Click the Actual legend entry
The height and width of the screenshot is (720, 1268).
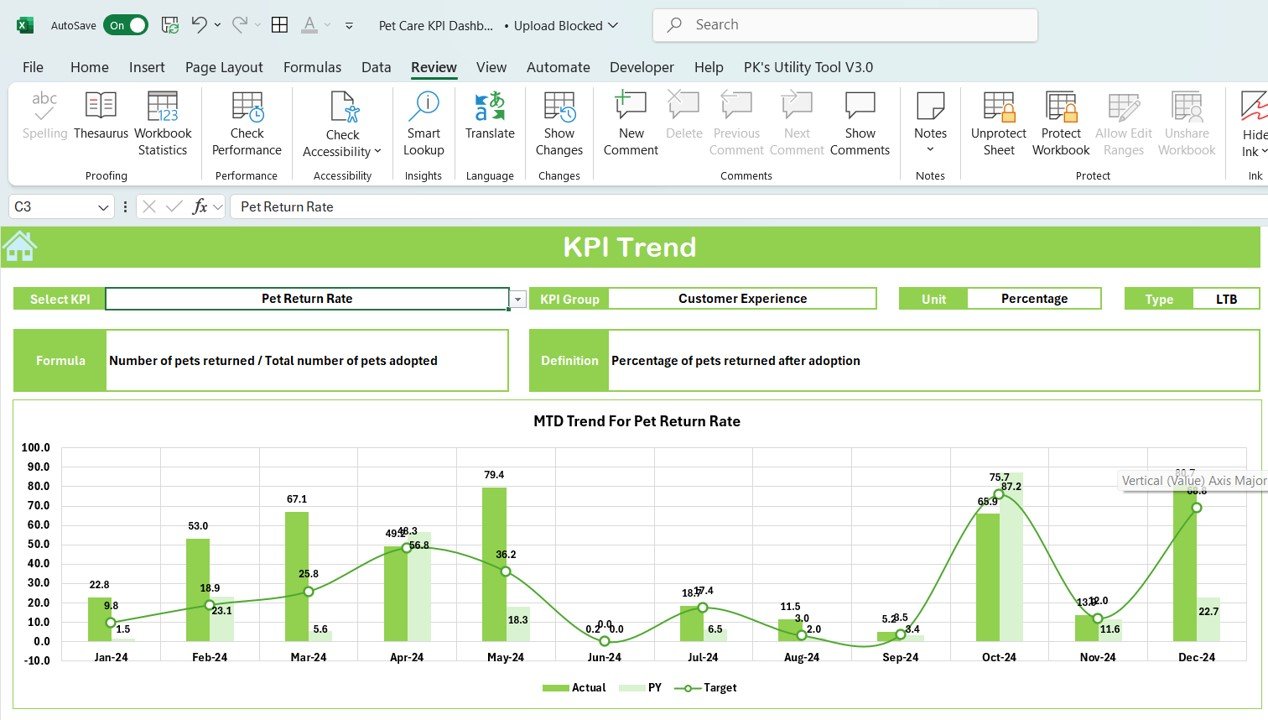(574, 687)
